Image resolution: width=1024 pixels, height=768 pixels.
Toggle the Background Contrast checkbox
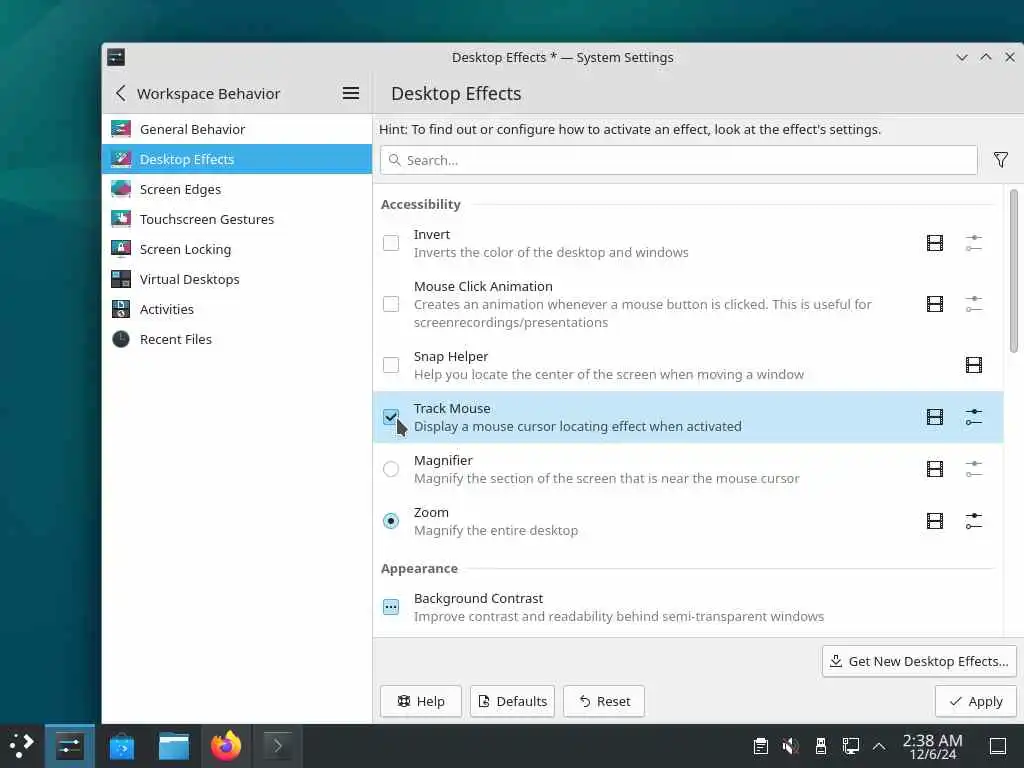coord(391,607)
